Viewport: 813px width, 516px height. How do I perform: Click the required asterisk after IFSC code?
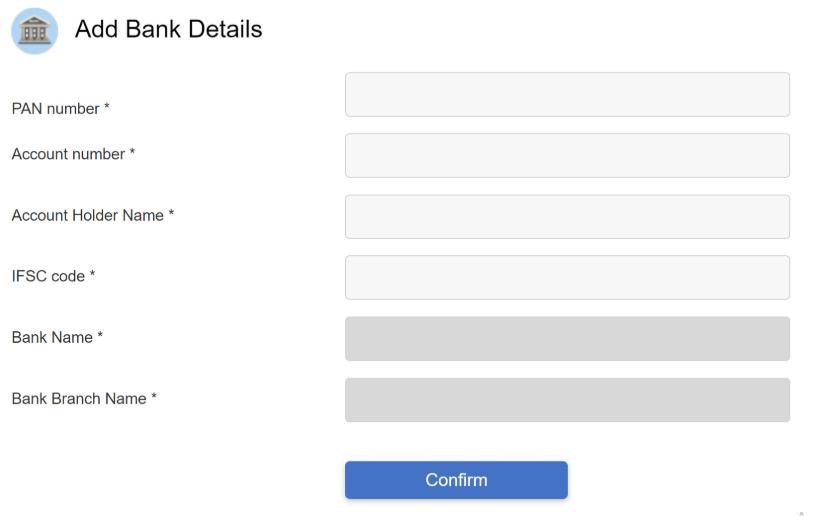click(x=92, y=276)
